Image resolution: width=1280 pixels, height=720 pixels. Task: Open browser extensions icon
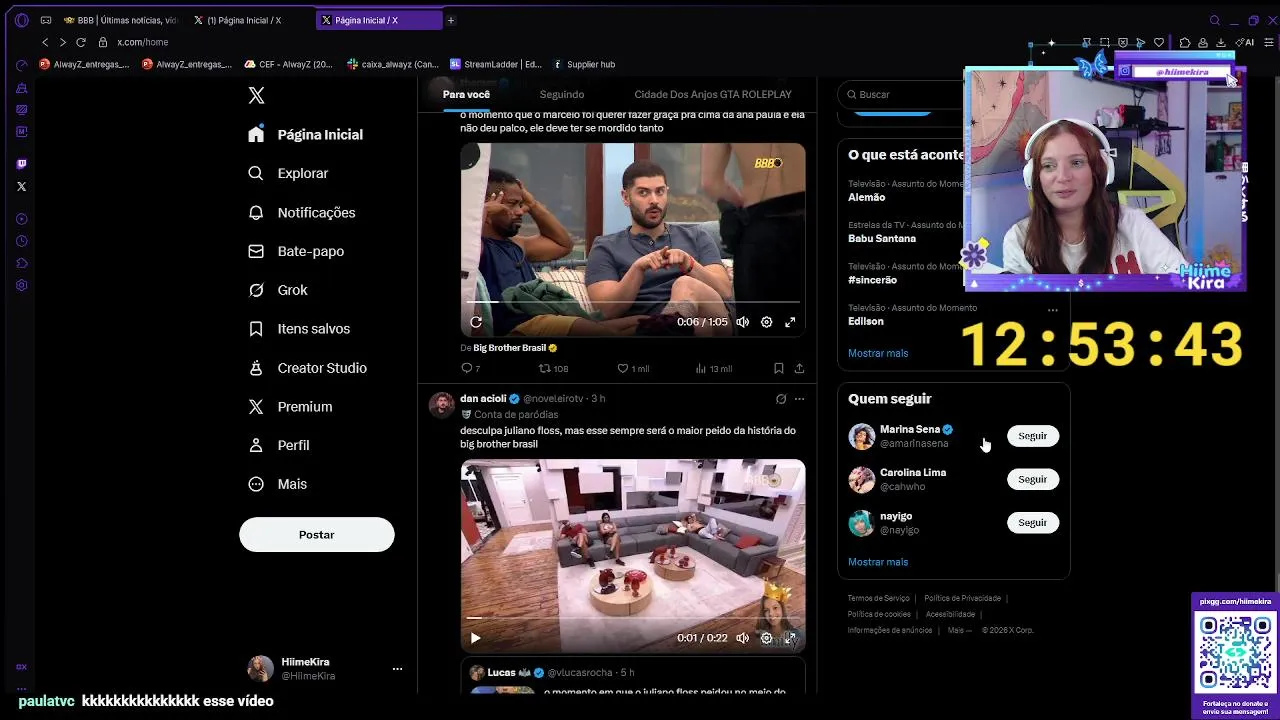coord(1185,42)
